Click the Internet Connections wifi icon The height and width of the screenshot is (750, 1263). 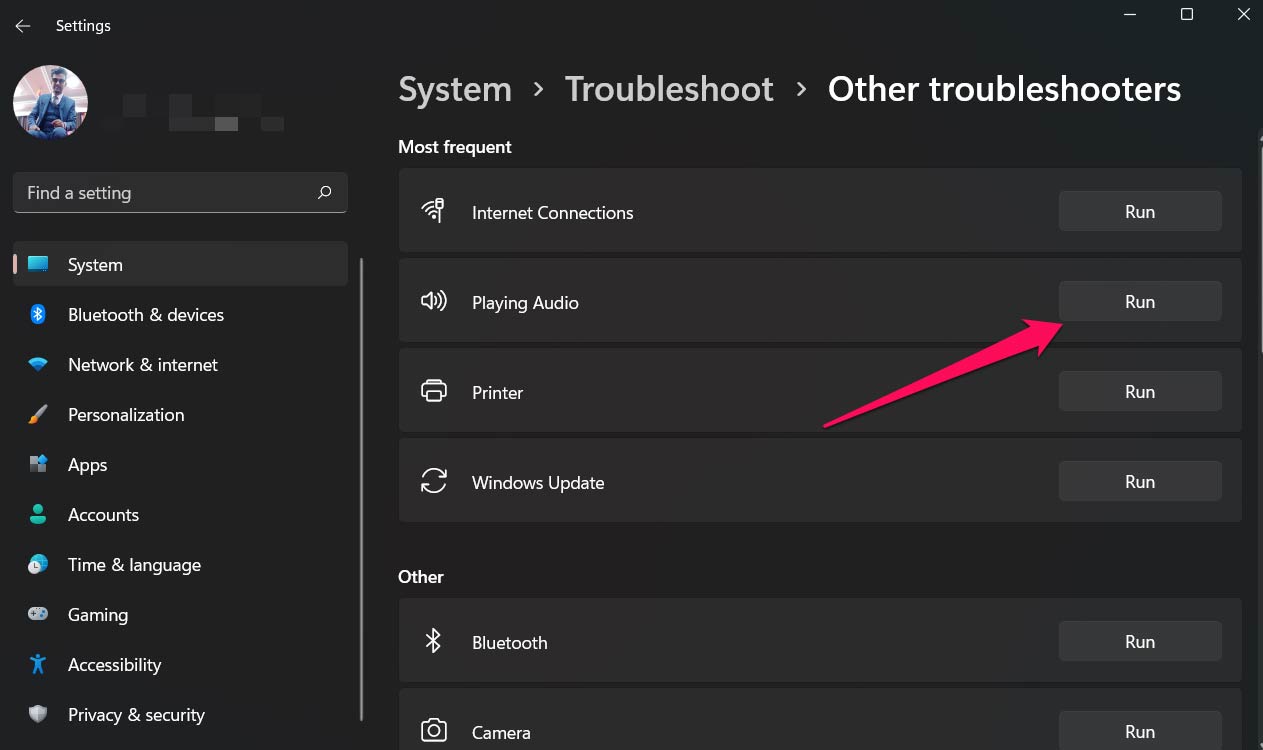pyautogui.click(x=433, y=210)
